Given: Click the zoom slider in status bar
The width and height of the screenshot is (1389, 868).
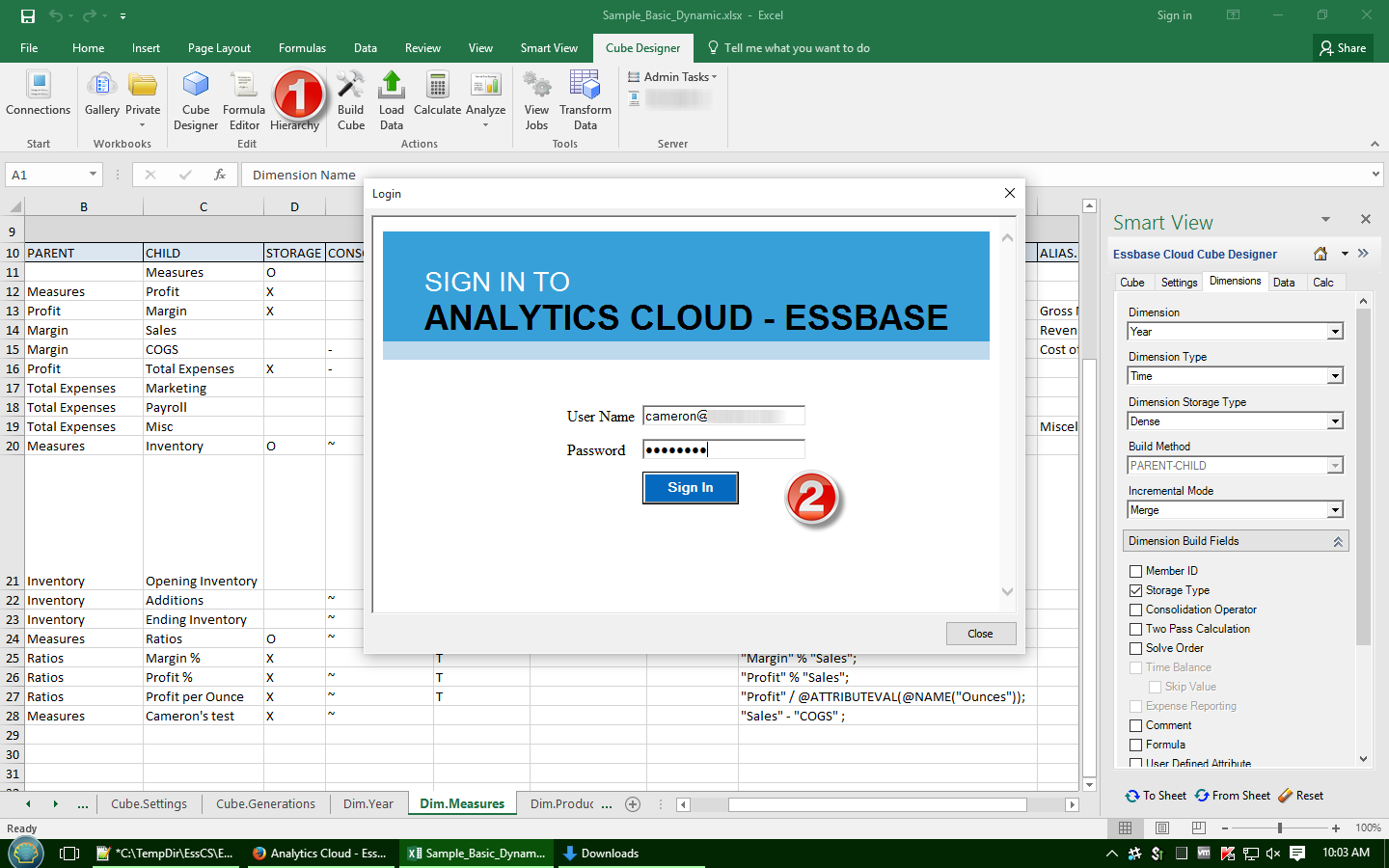Looking at the screenshot, I should click(x=1280, y=828).
